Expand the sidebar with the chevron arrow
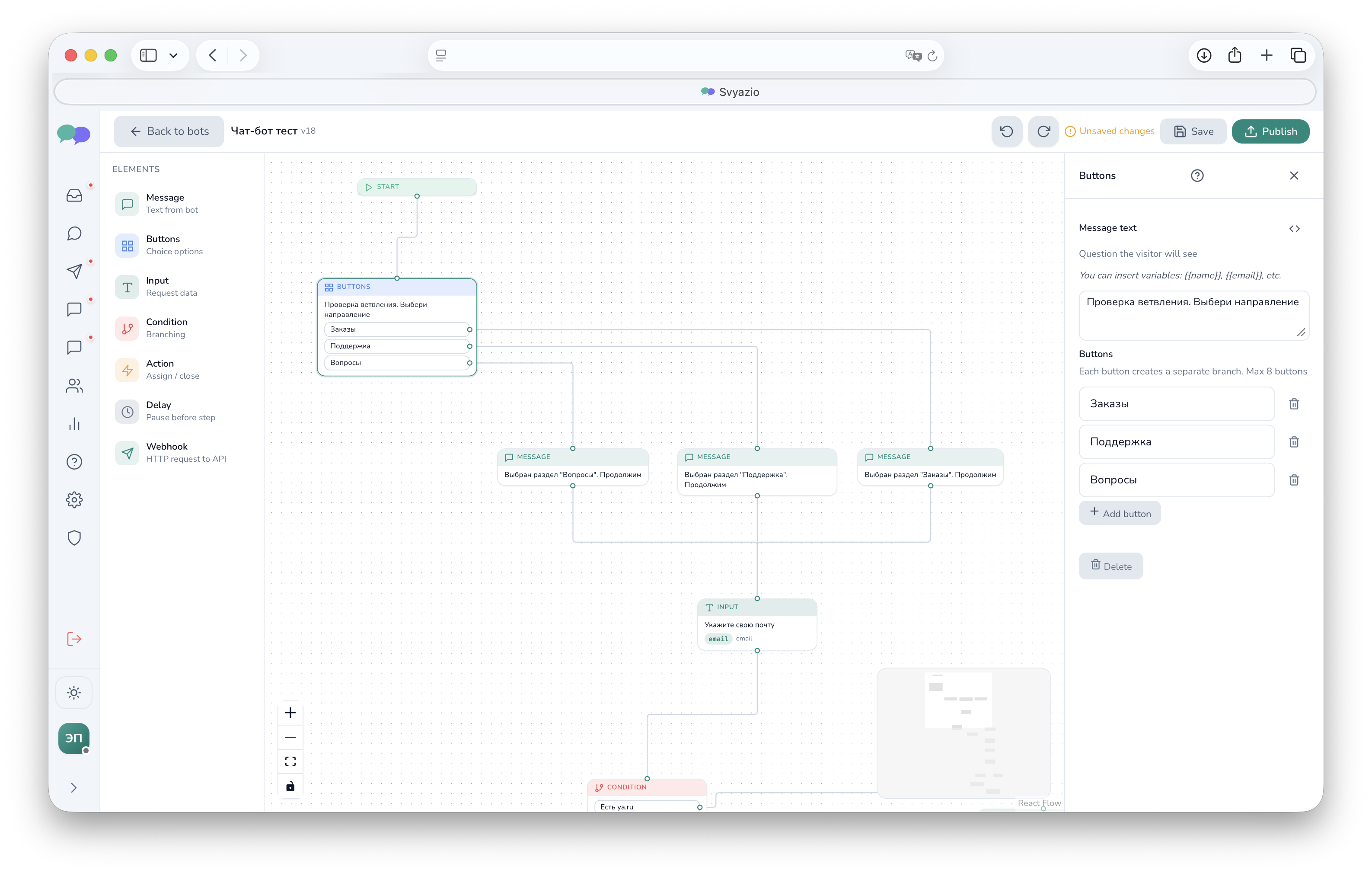Viewport: 1372px width, 876px height. [x=74, y=787]
